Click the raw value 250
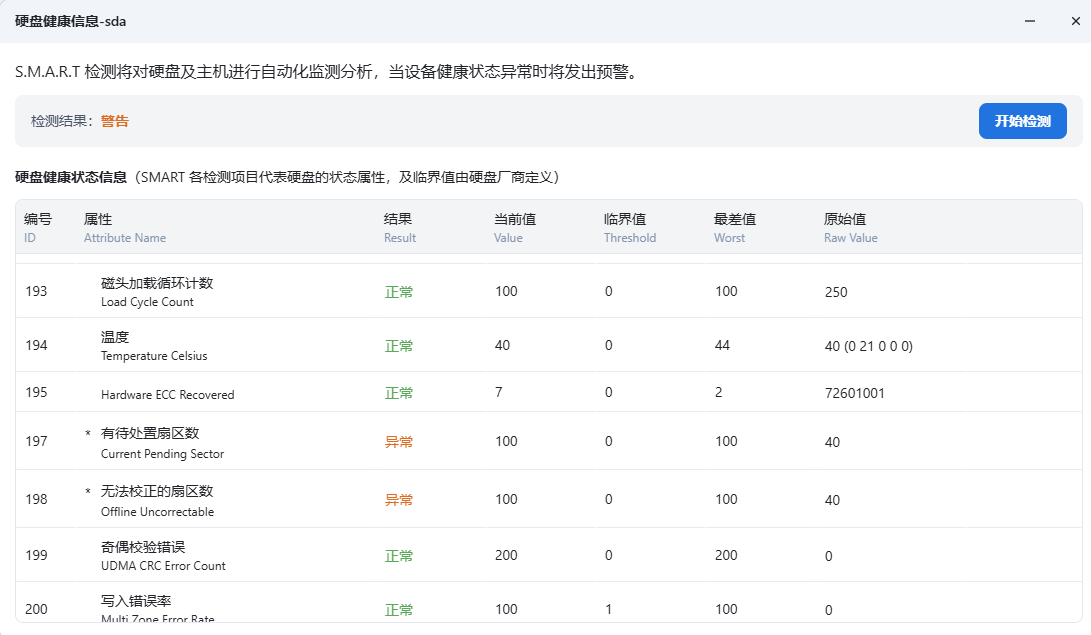Image resolution: width=1091 pixels, height=635 pixels. click(x=836, y=292)
